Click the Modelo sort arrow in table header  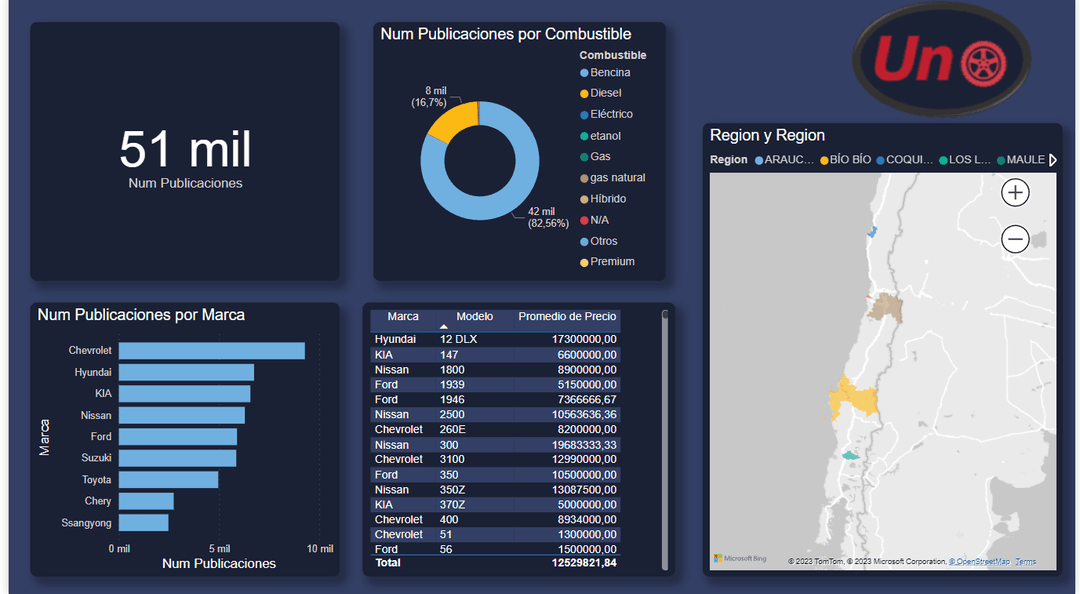point(444,327)
